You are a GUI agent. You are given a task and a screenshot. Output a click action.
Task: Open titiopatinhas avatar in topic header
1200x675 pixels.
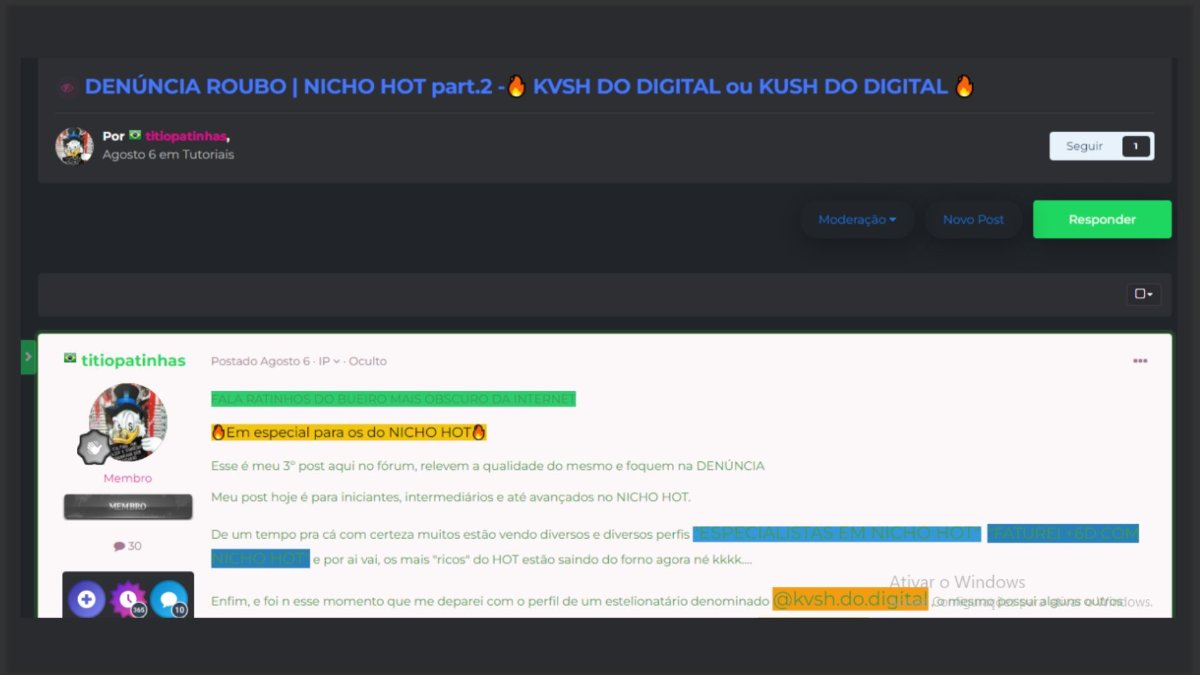[74, 146]
